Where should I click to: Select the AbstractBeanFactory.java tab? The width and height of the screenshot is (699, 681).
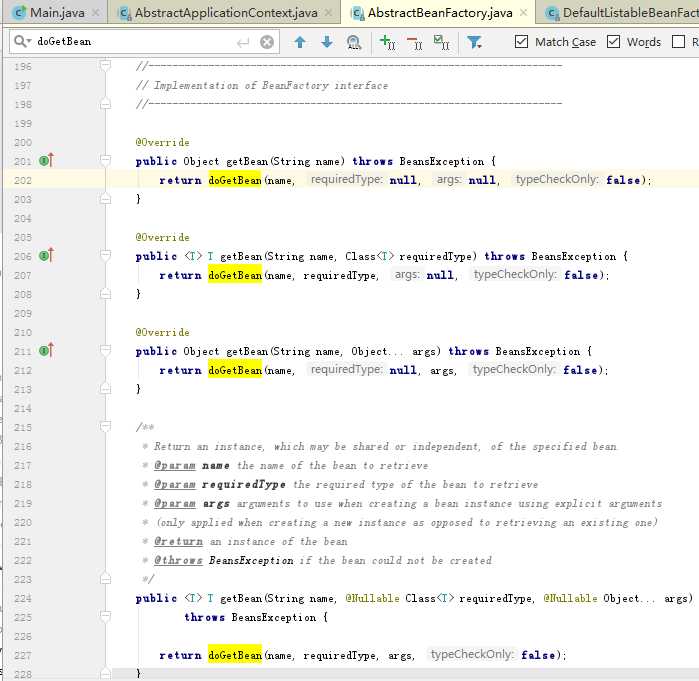point(440,13)
